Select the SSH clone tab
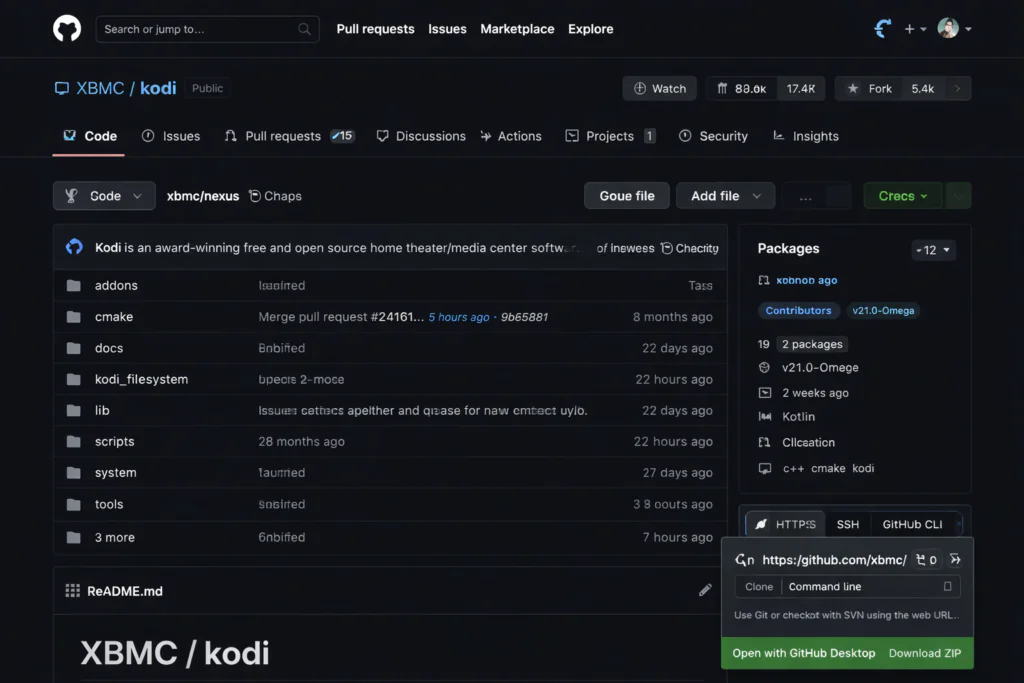The height and width of the screenshot is (683, 1024). pos(848,524)
